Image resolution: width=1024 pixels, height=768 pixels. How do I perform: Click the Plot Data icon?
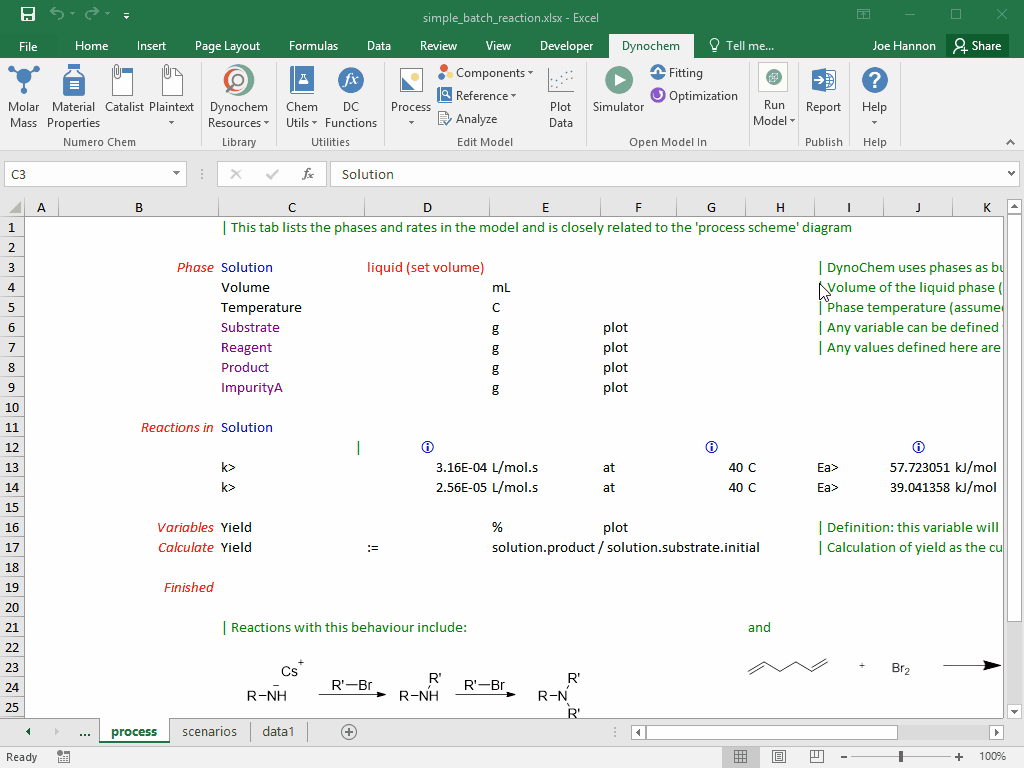pos(560,95)
